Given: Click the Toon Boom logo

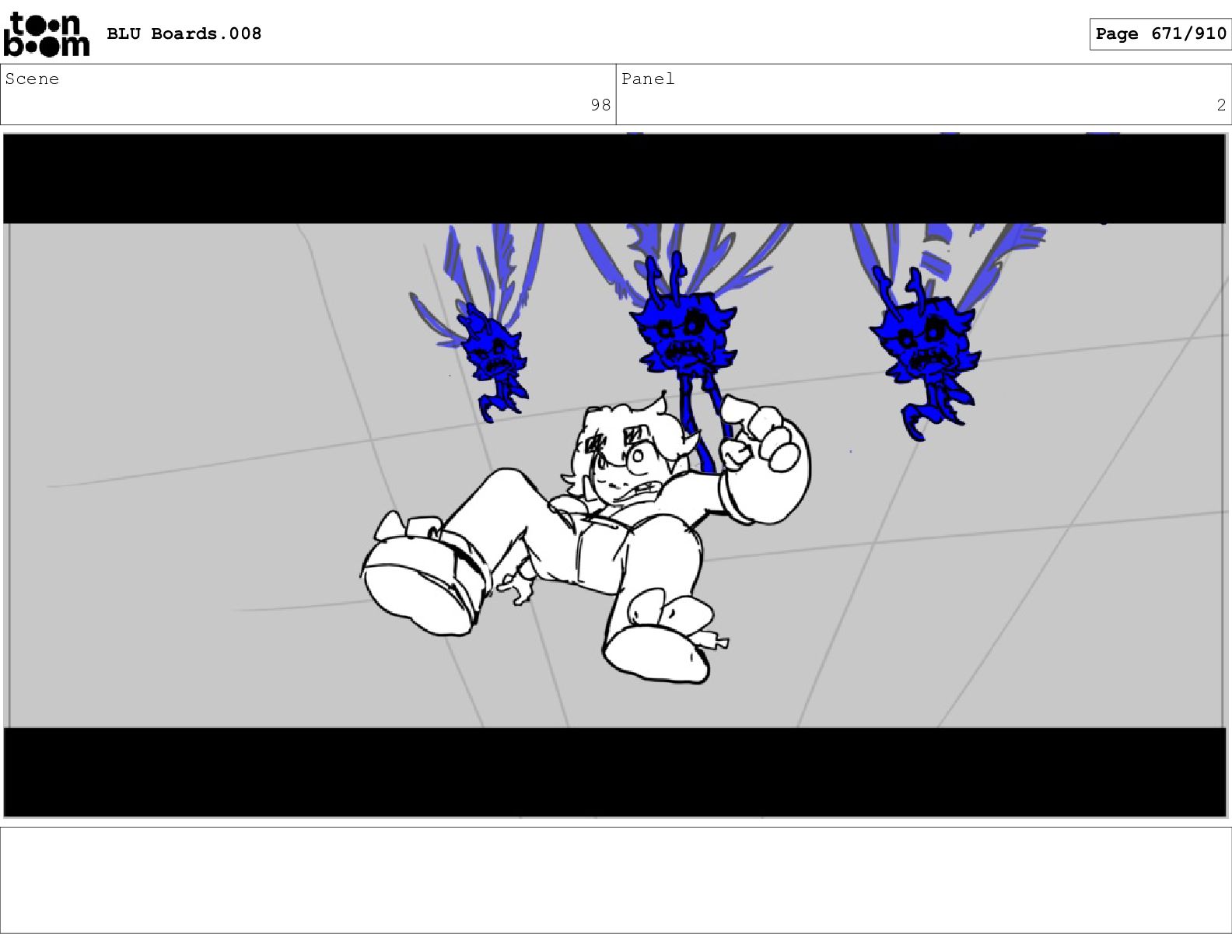Looking at the screenshot, I should (x=47, y=35).
